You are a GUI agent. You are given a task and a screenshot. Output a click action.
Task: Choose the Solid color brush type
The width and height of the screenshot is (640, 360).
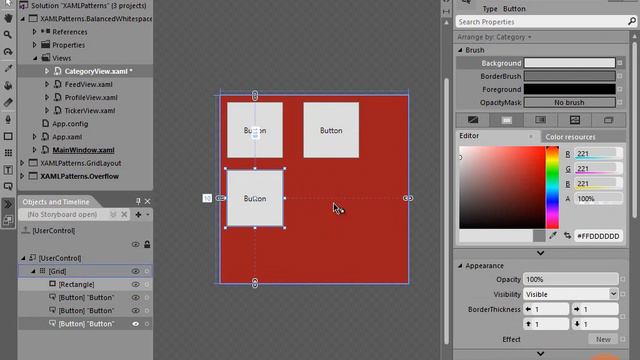(507, 120)
